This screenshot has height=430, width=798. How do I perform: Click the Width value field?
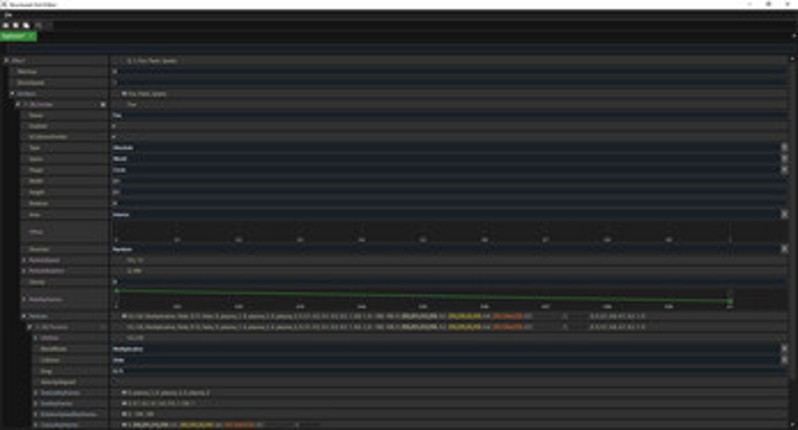449,181
